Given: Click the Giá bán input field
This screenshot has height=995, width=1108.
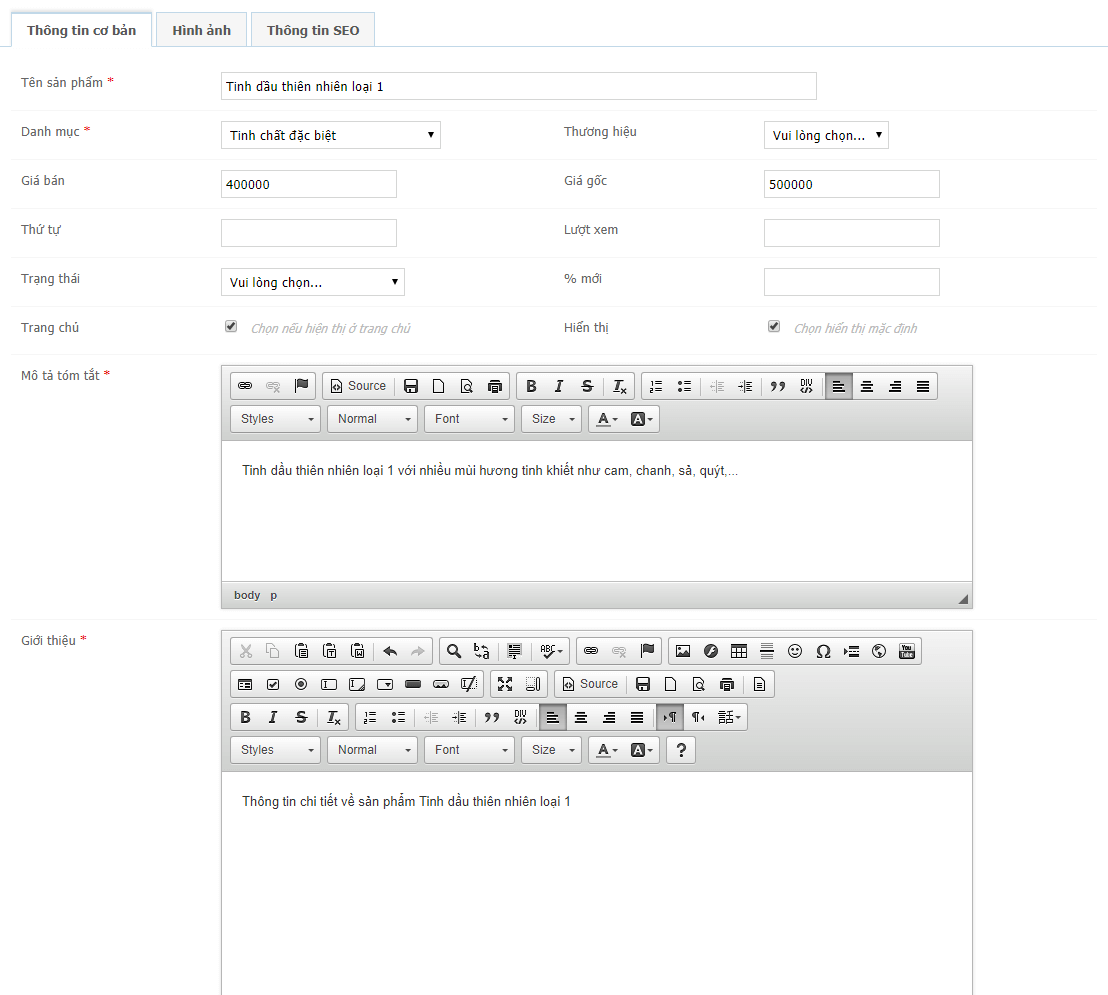Looking at the screenshot, I should (309, 184).
